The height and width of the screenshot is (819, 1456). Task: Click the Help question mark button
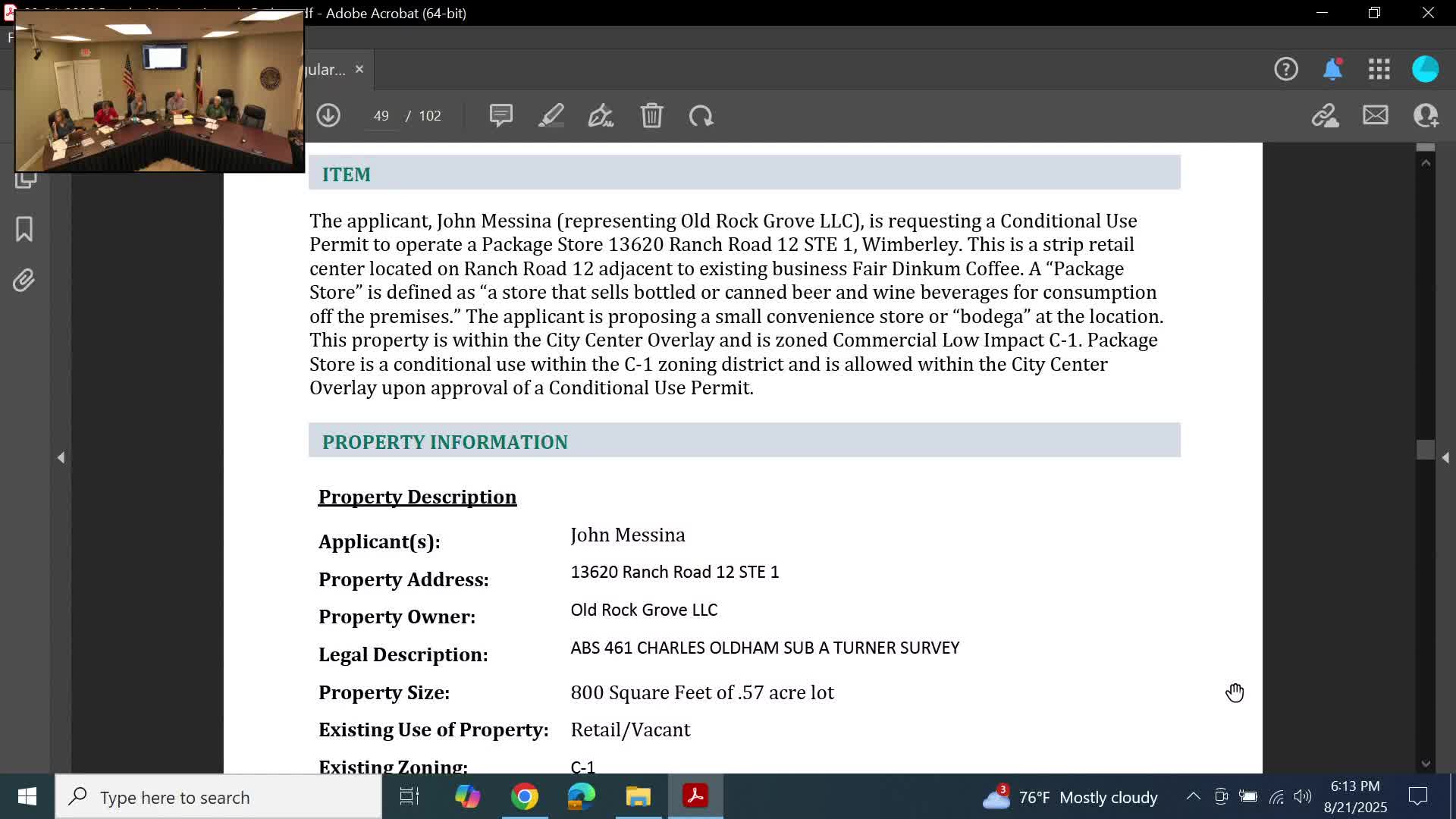[1285, 69]
